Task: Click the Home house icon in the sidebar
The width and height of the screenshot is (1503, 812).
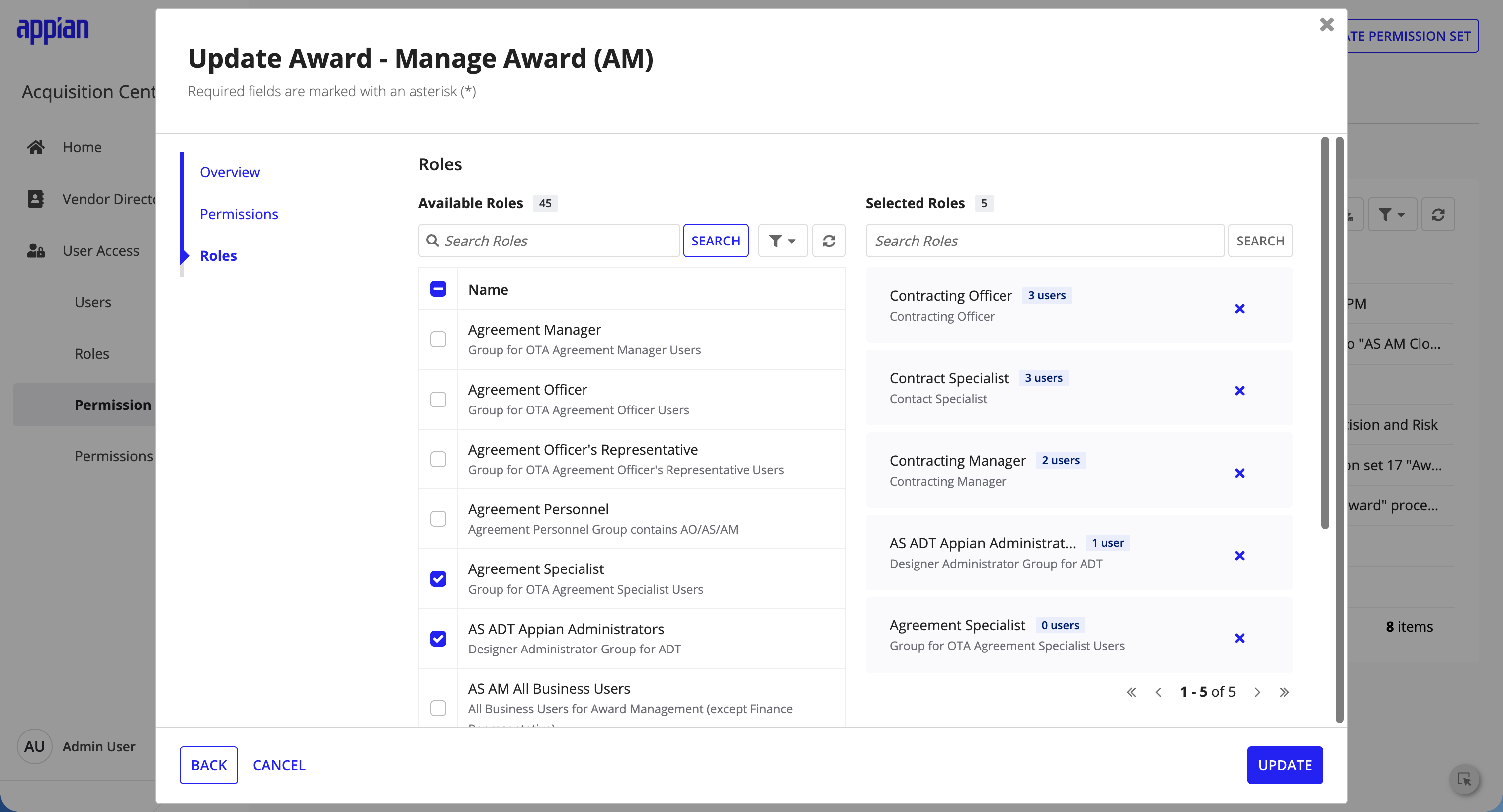Action: coord(36,147)
